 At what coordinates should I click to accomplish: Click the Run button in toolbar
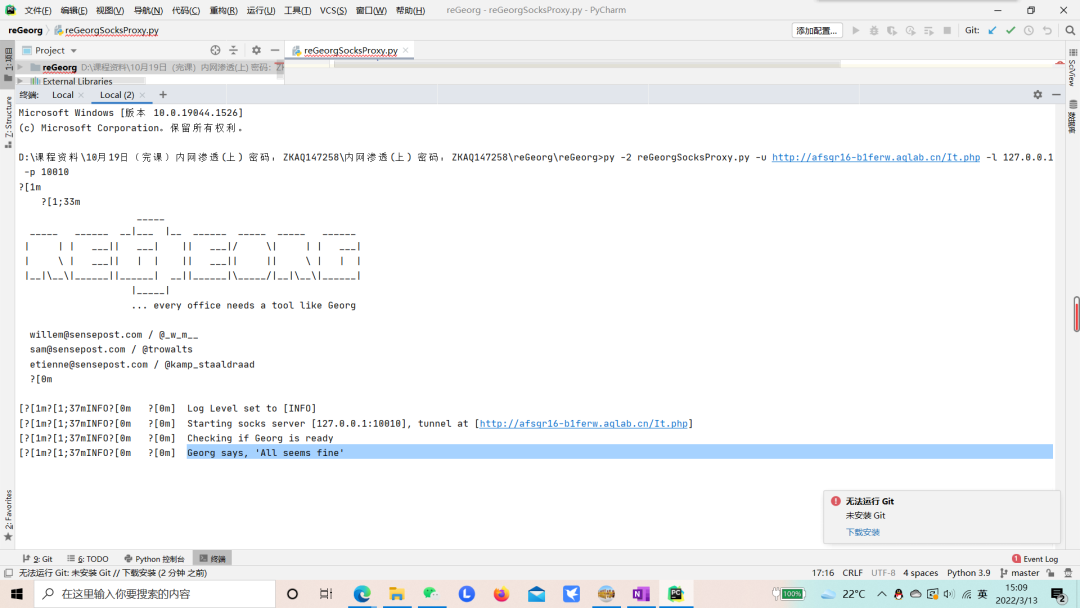855,30
